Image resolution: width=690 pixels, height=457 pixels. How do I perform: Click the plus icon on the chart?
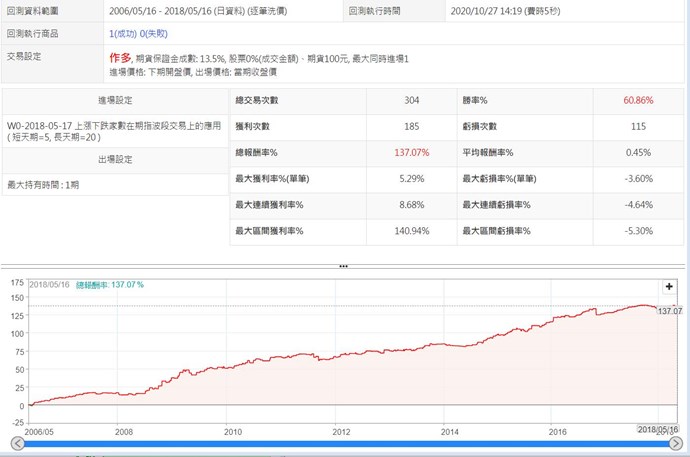point(669,286)
